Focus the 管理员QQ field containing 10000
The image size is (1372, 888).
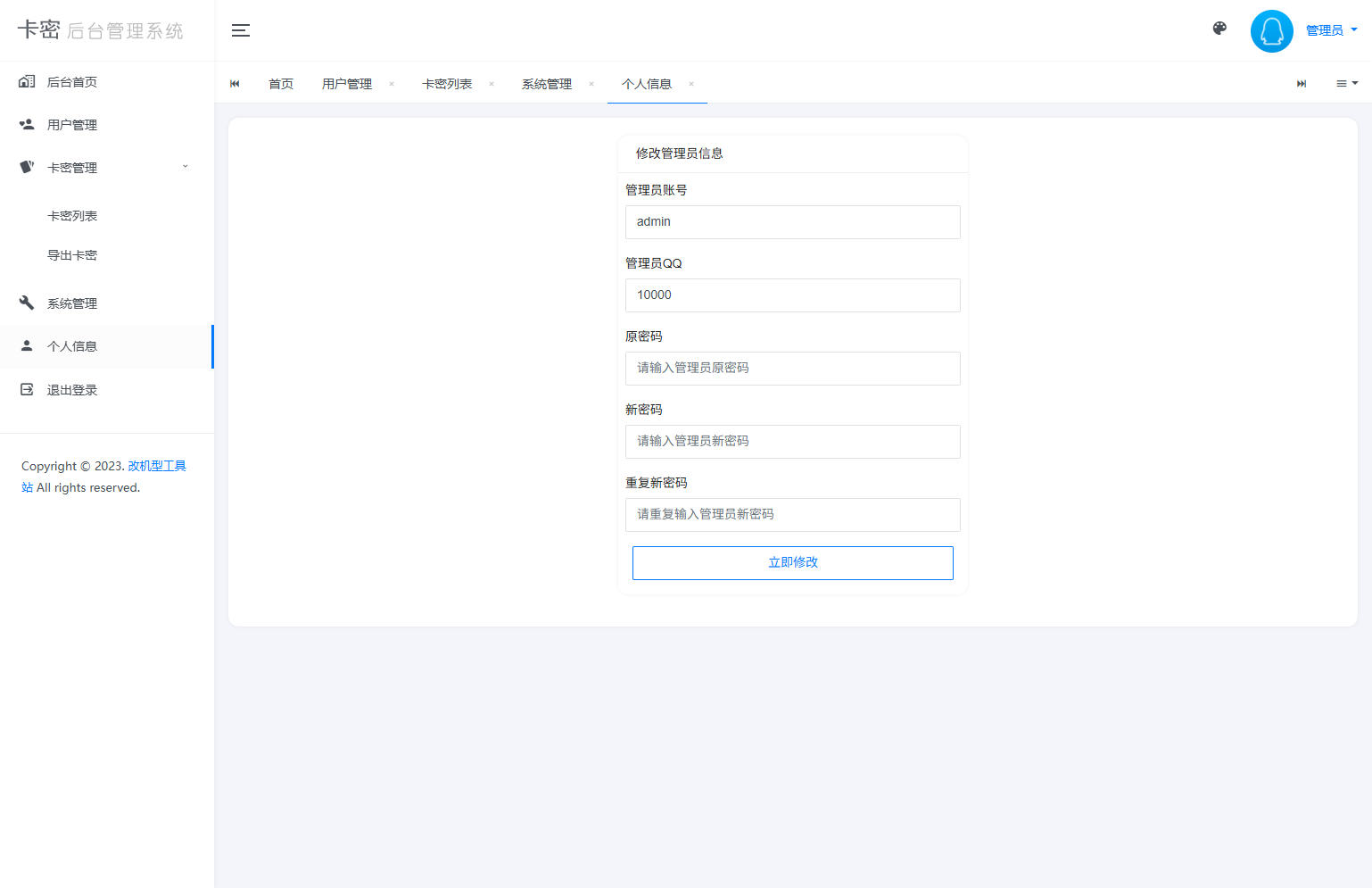pos(793,295)
